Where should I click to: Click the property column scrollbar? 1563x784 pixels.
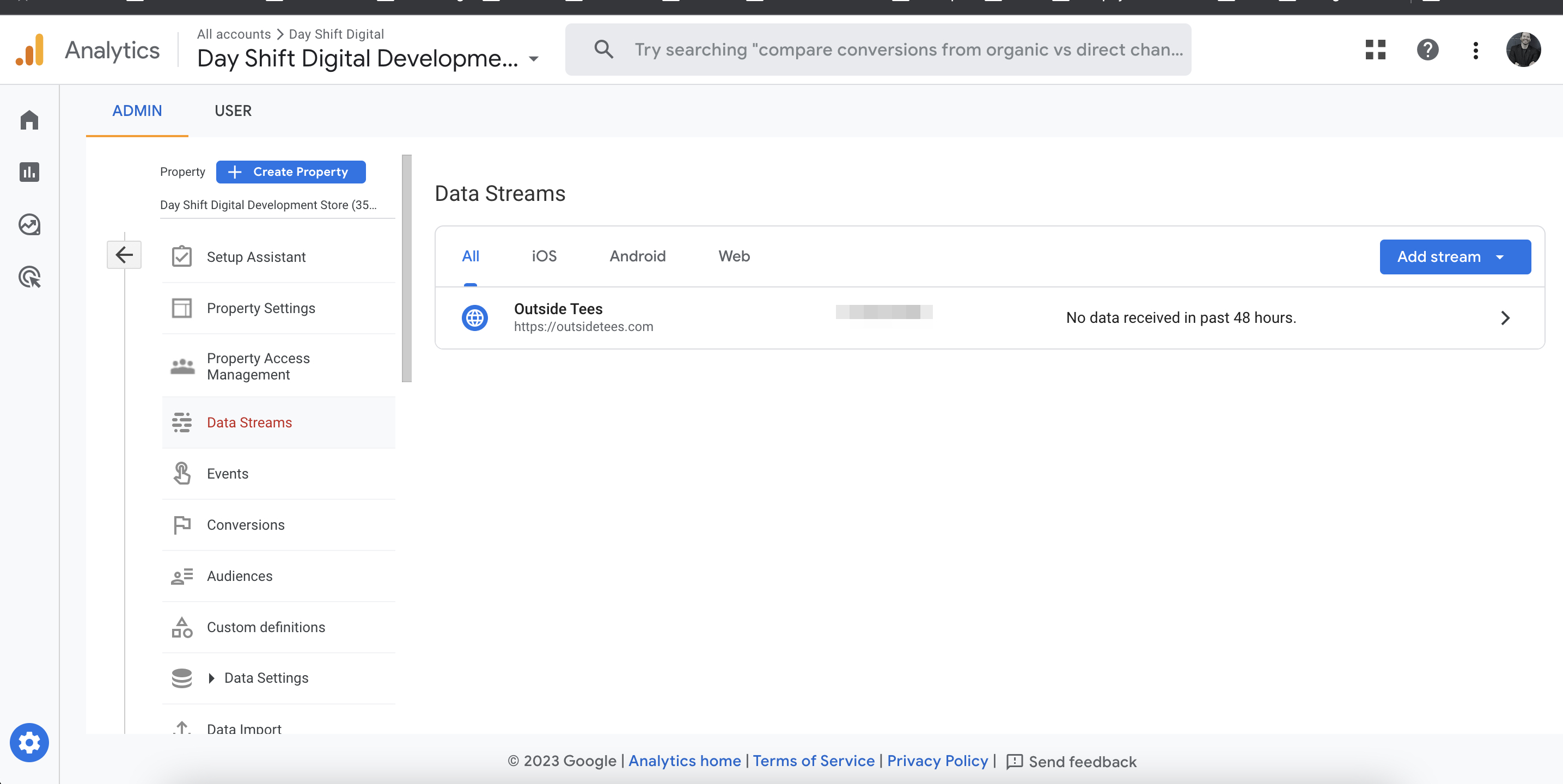tap(406, 268)
